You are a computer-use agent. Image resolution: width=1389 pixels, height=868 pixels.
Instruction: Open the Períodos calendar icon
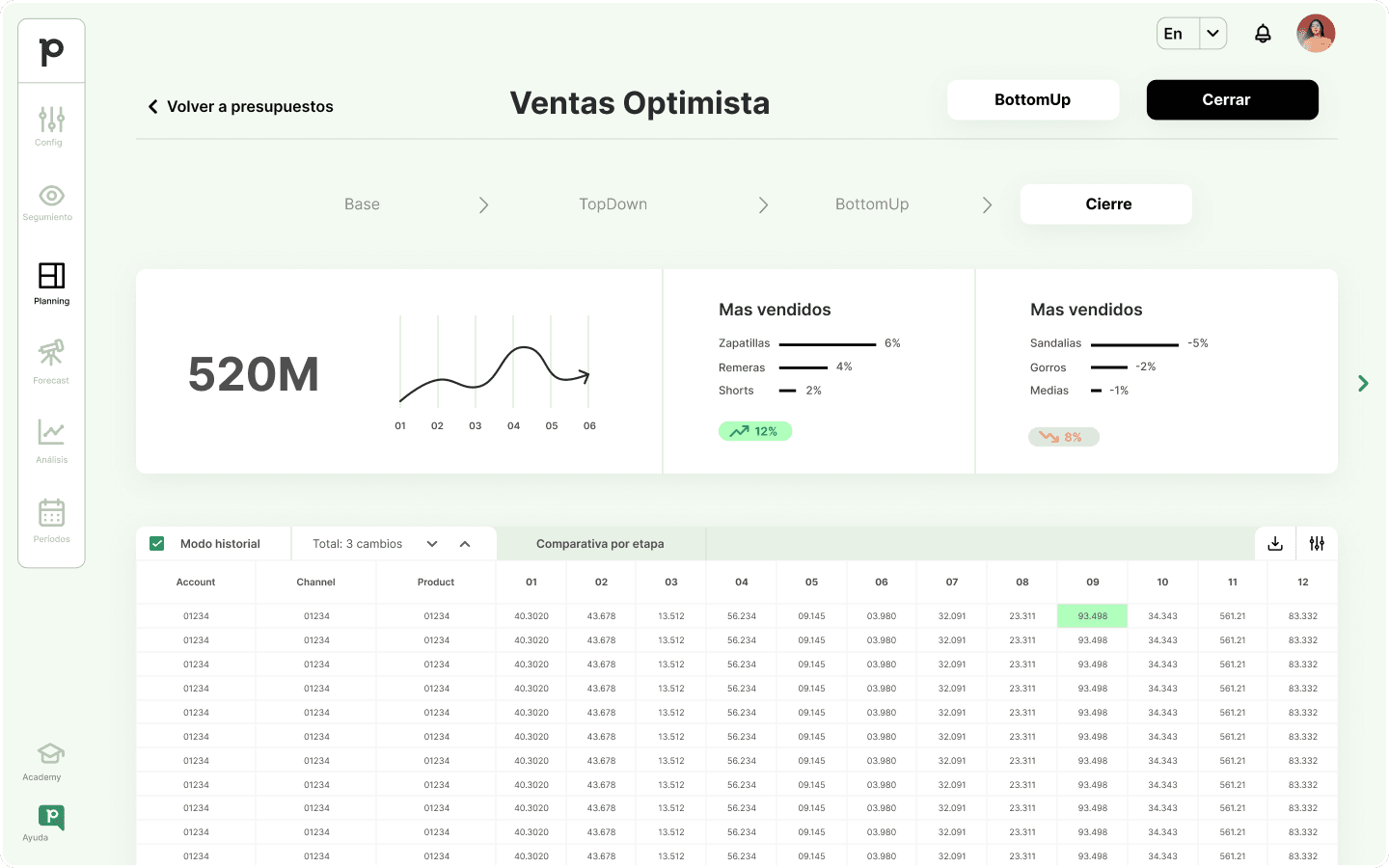coord(51,513)
